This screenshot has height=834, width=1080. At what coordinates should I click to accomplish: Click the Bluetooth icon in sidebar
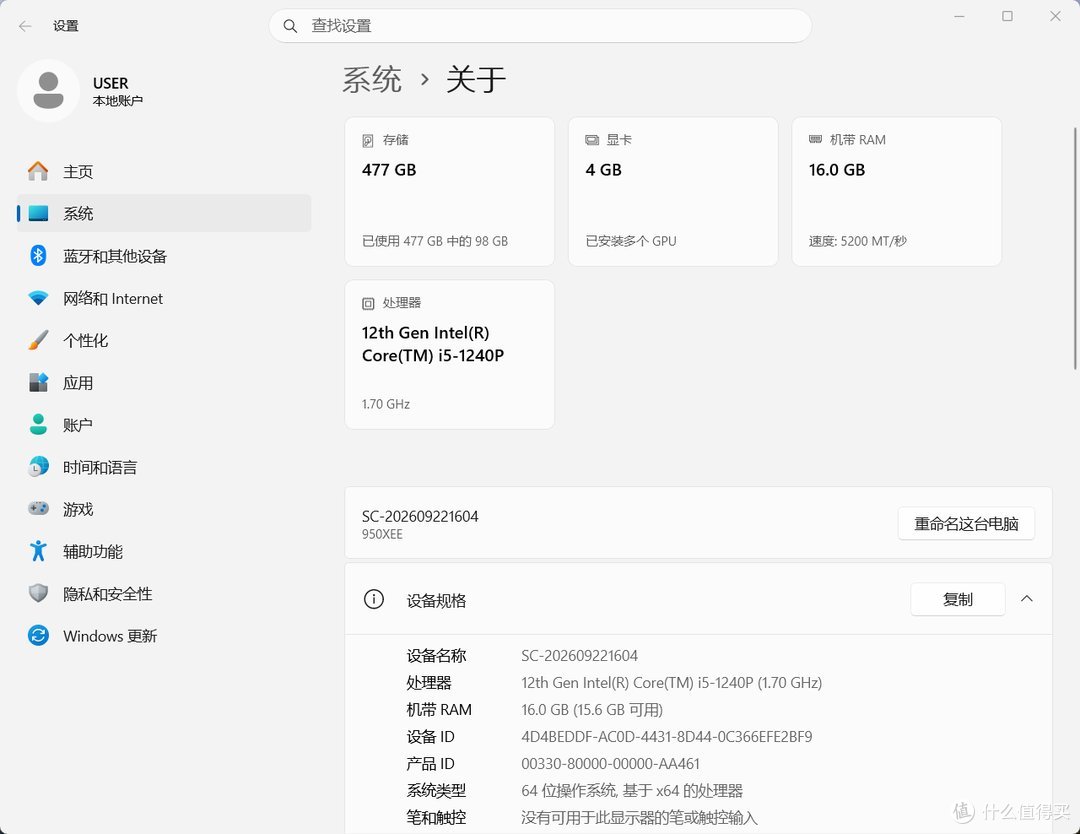[x=38, y=256]
